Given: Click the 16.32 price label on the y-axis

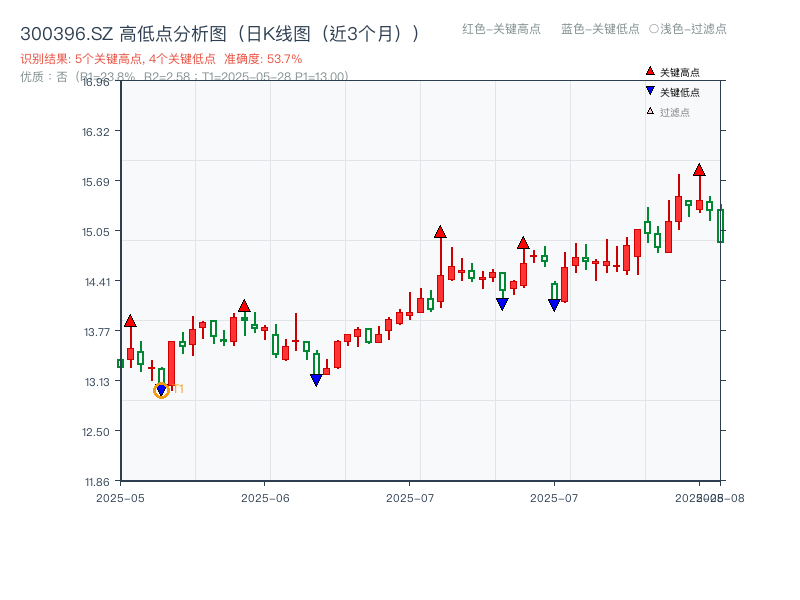Looking at the screenshot, I should pos(96,131).
